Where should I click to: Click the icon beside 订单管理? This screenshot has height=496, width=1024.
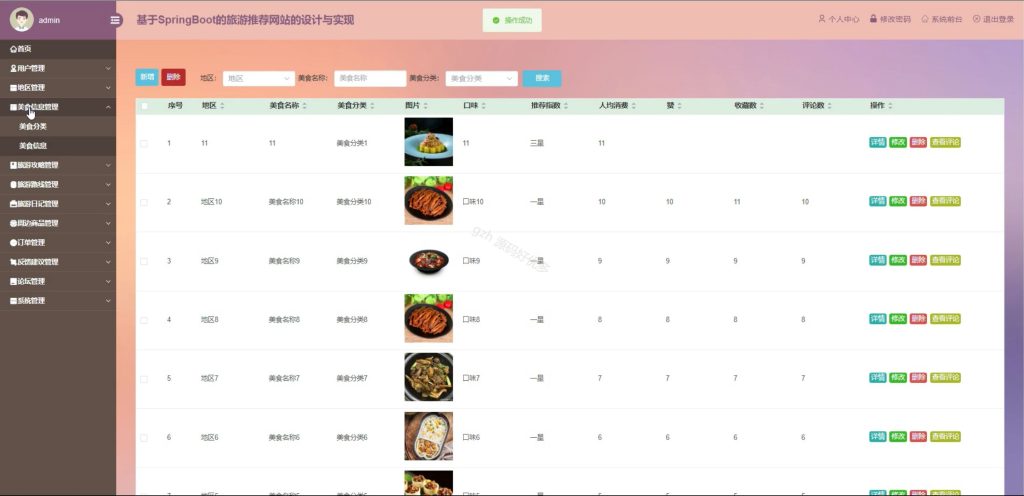pyautogui.click(x=13, y=243)
